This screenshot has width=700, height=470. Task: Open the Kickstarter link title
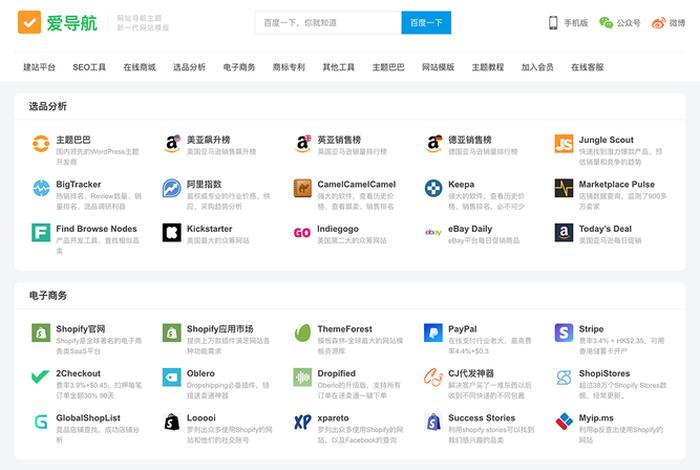pyautogui.click(x=209, y=229)
